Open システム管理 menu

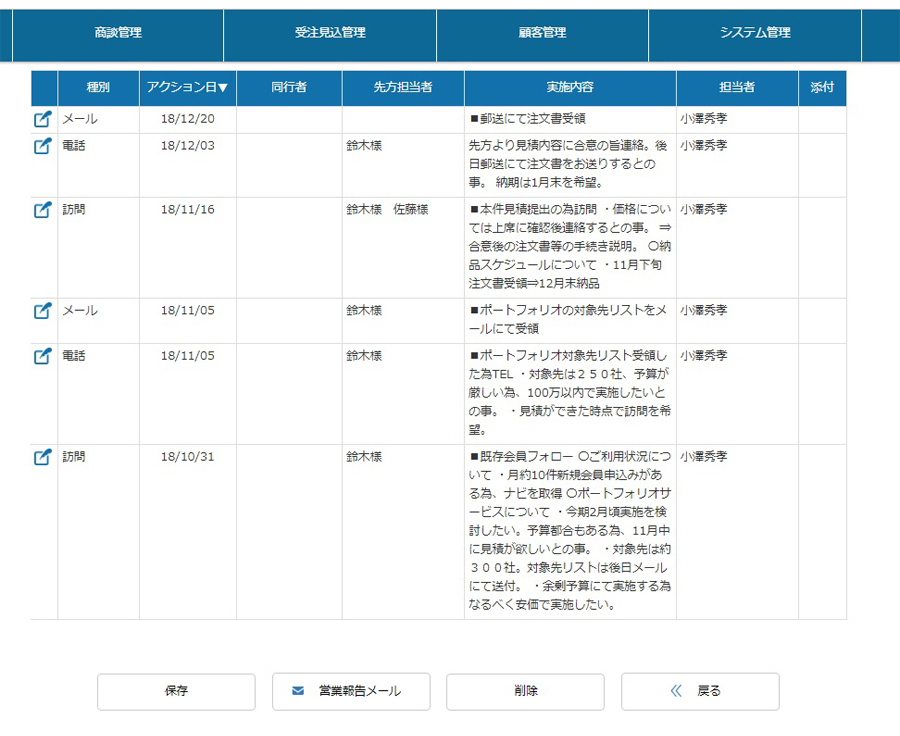point(755,33)
